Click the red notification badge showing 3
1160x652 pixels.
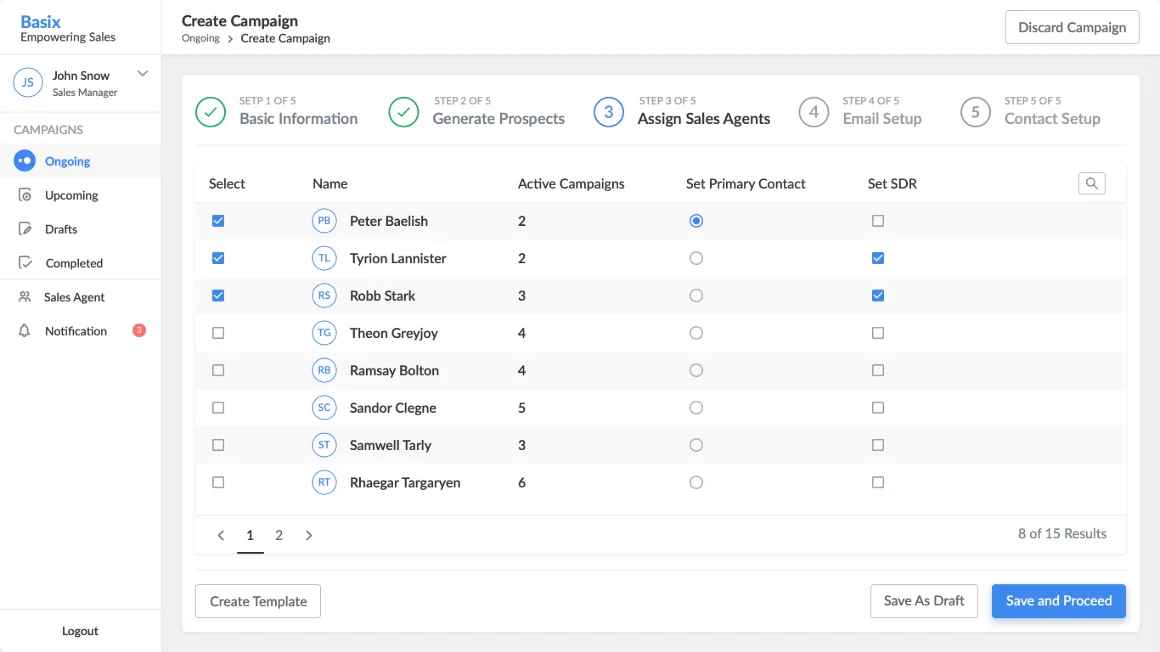click(139, 330)
